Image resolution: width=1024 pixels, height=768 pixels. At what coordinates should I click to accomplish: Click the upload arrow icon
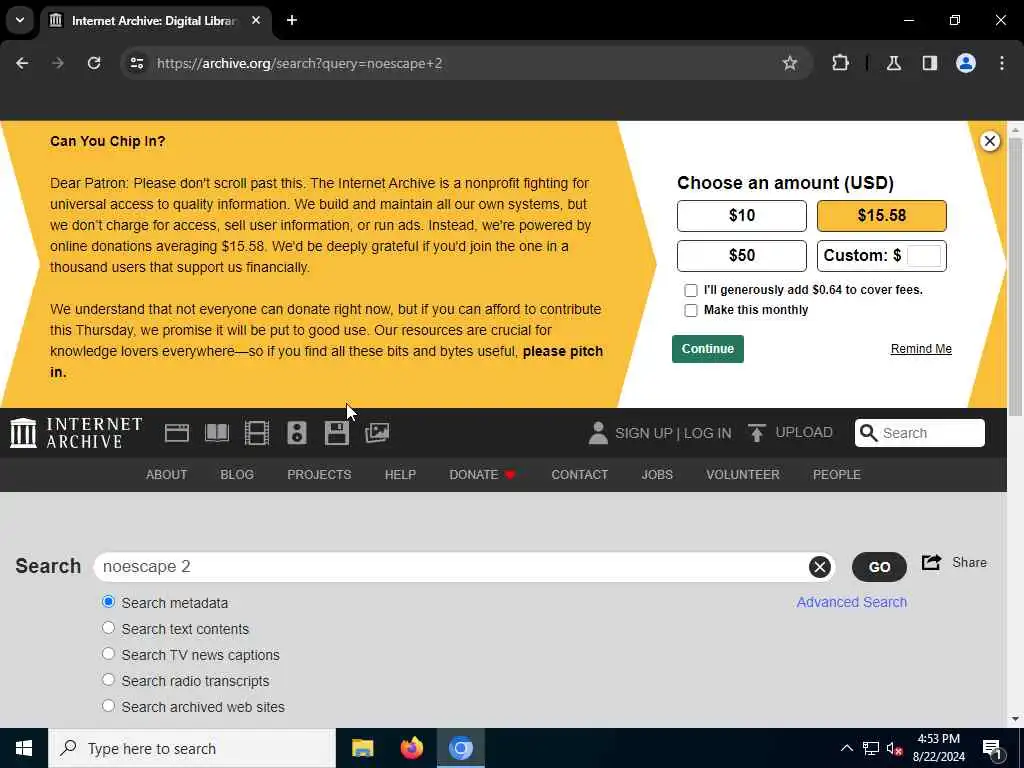click(756, 433)
